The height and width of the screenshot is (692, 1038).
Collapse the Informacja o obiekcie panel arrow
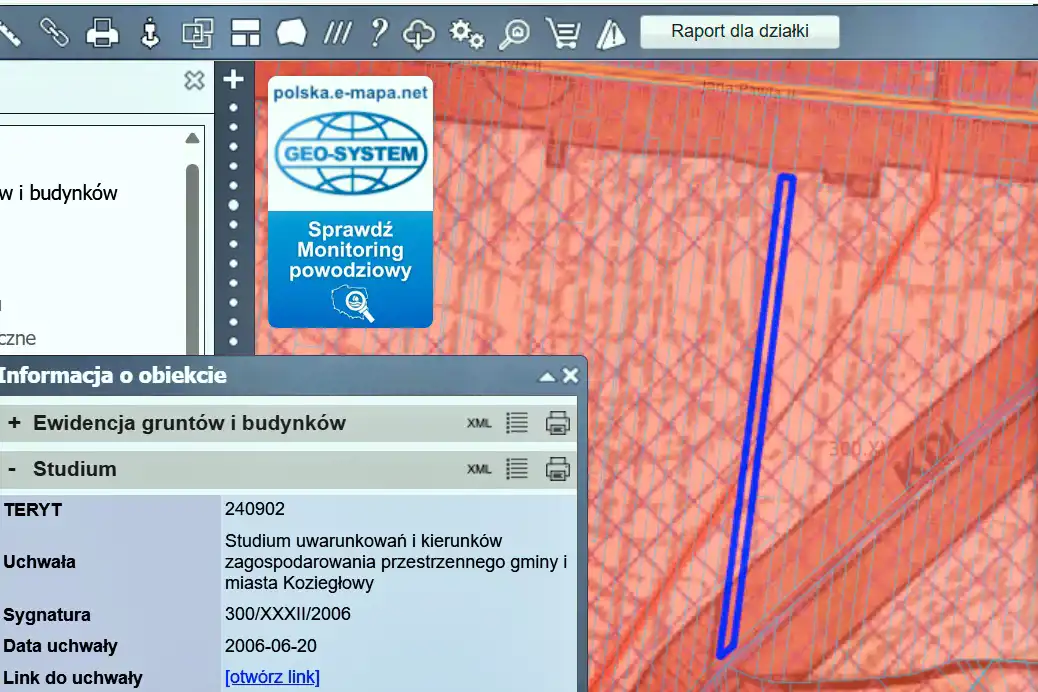pos(546,377)
